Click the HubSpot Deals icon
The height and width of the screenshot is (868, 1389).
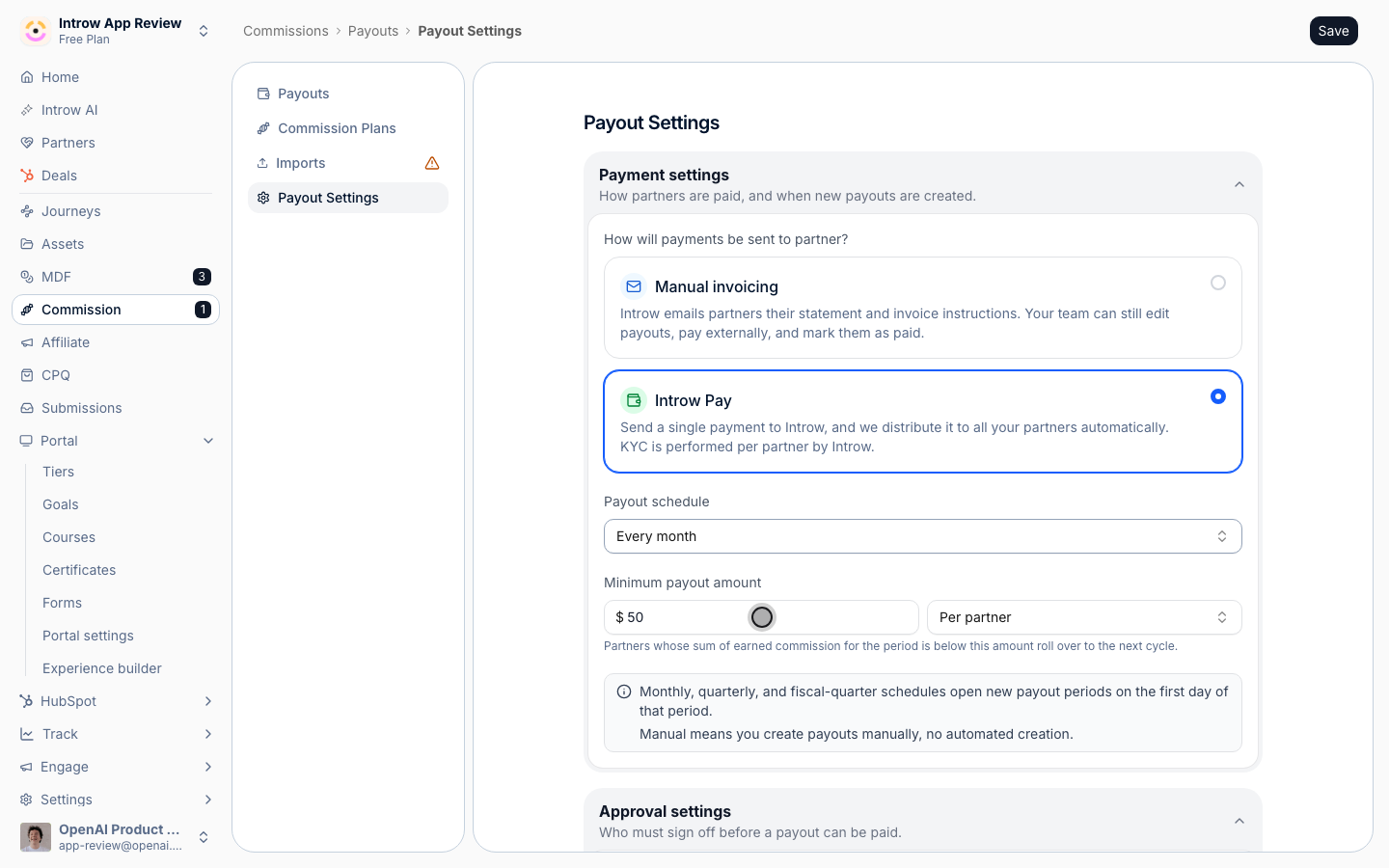coord(27,176)
